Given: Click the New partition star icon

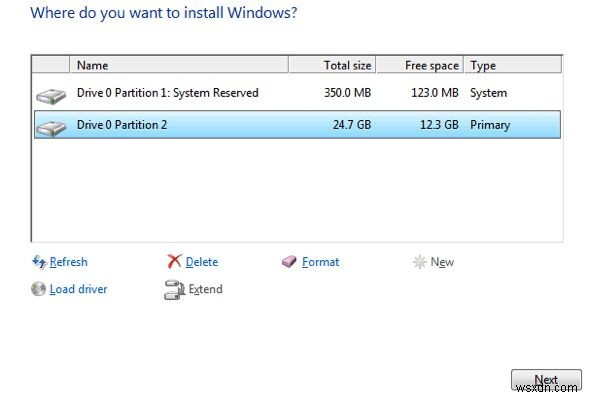Looking at the screenshot, I should 419,262.
